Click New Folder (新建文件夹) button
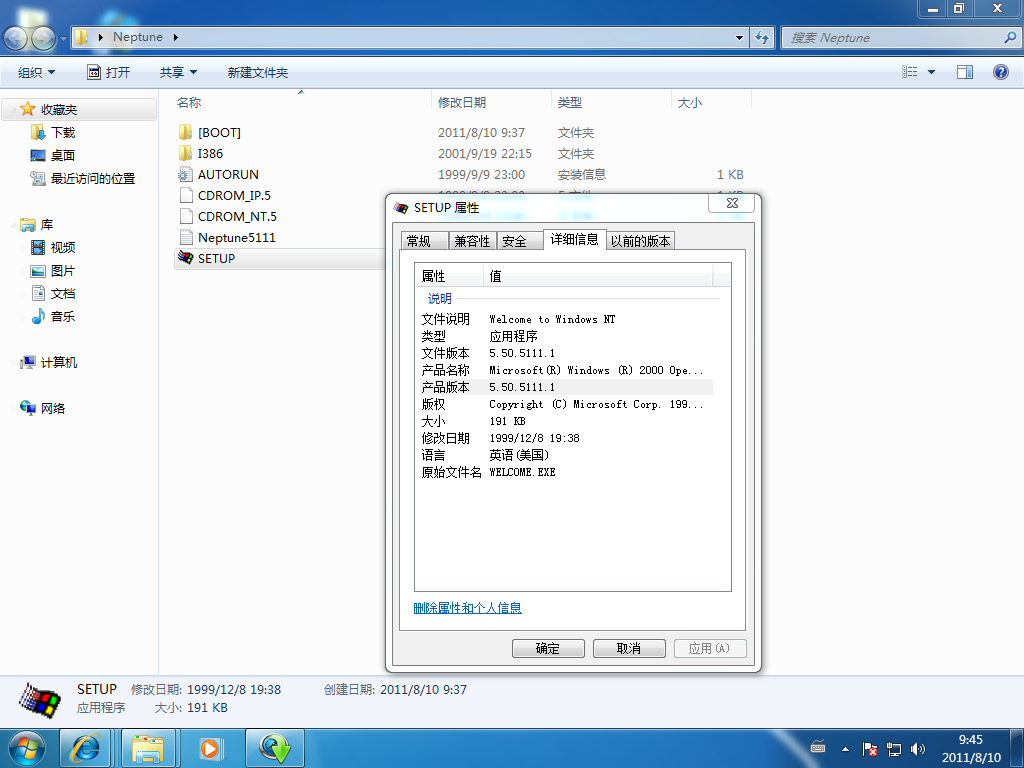 [x=258, y=72]
